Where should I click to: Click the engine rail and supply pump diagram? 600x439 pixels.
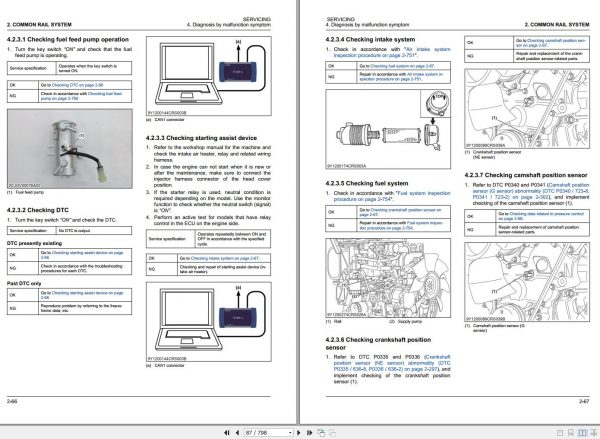pos(388,278)
